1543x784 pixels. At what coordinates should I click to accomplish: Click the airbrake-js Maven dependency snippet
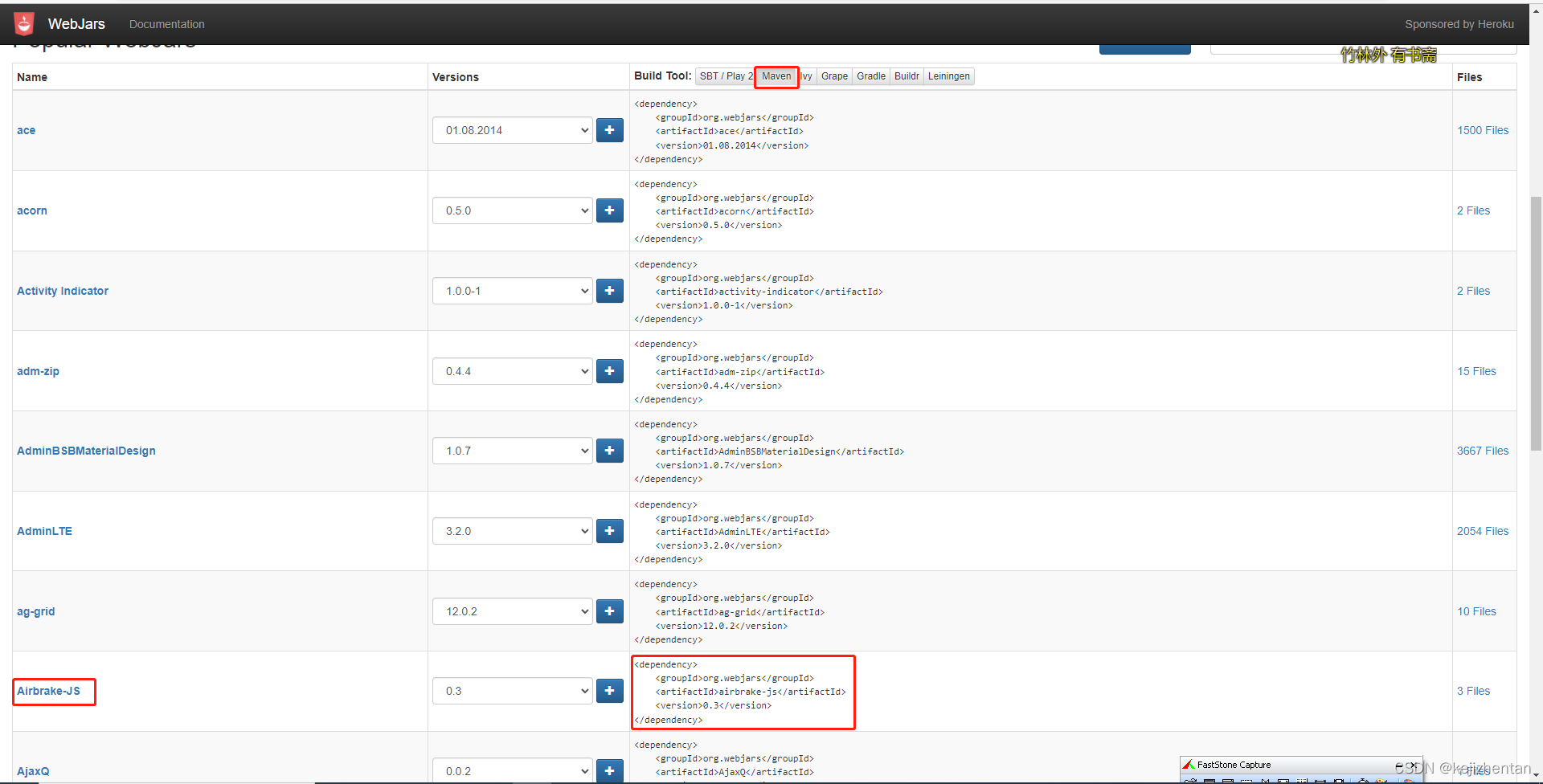740,692
